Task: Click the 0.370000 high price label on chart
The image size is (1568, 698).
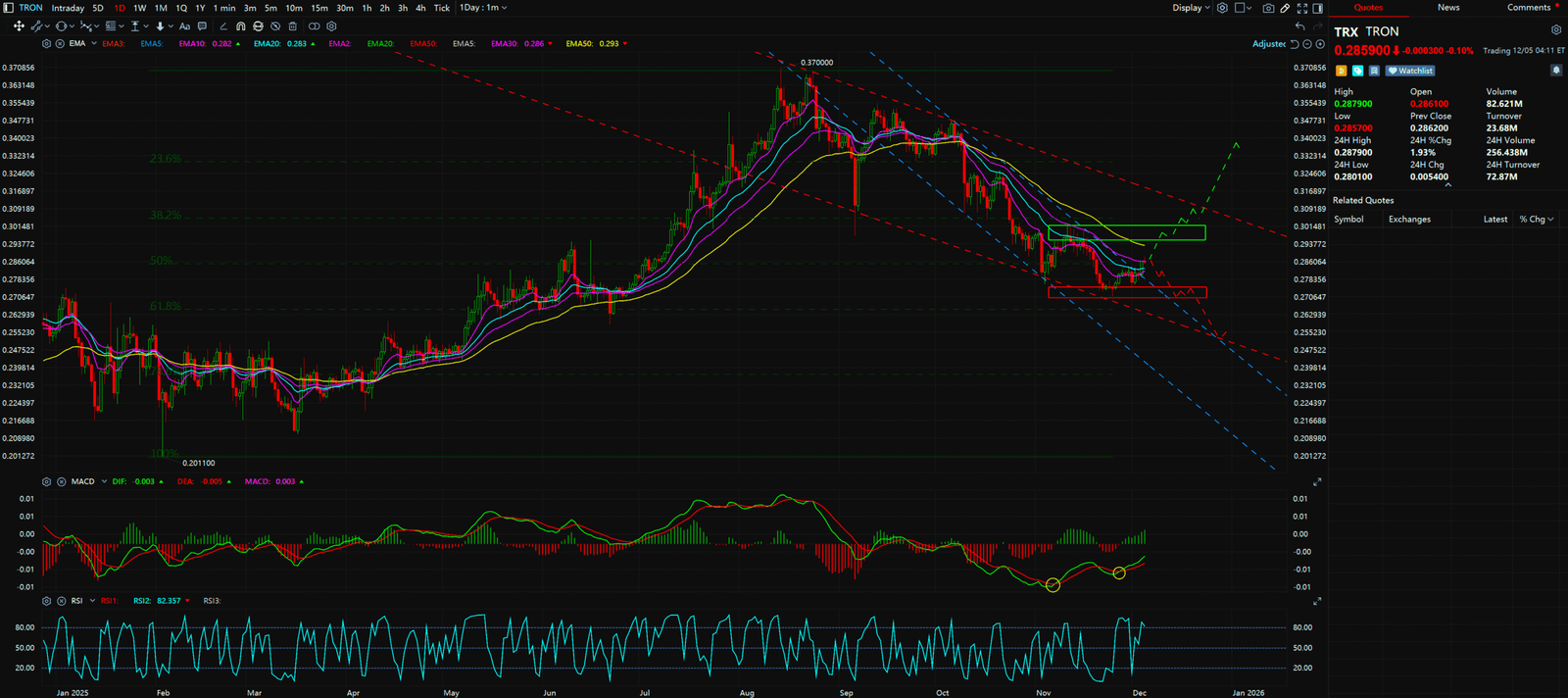Action: 816,63
